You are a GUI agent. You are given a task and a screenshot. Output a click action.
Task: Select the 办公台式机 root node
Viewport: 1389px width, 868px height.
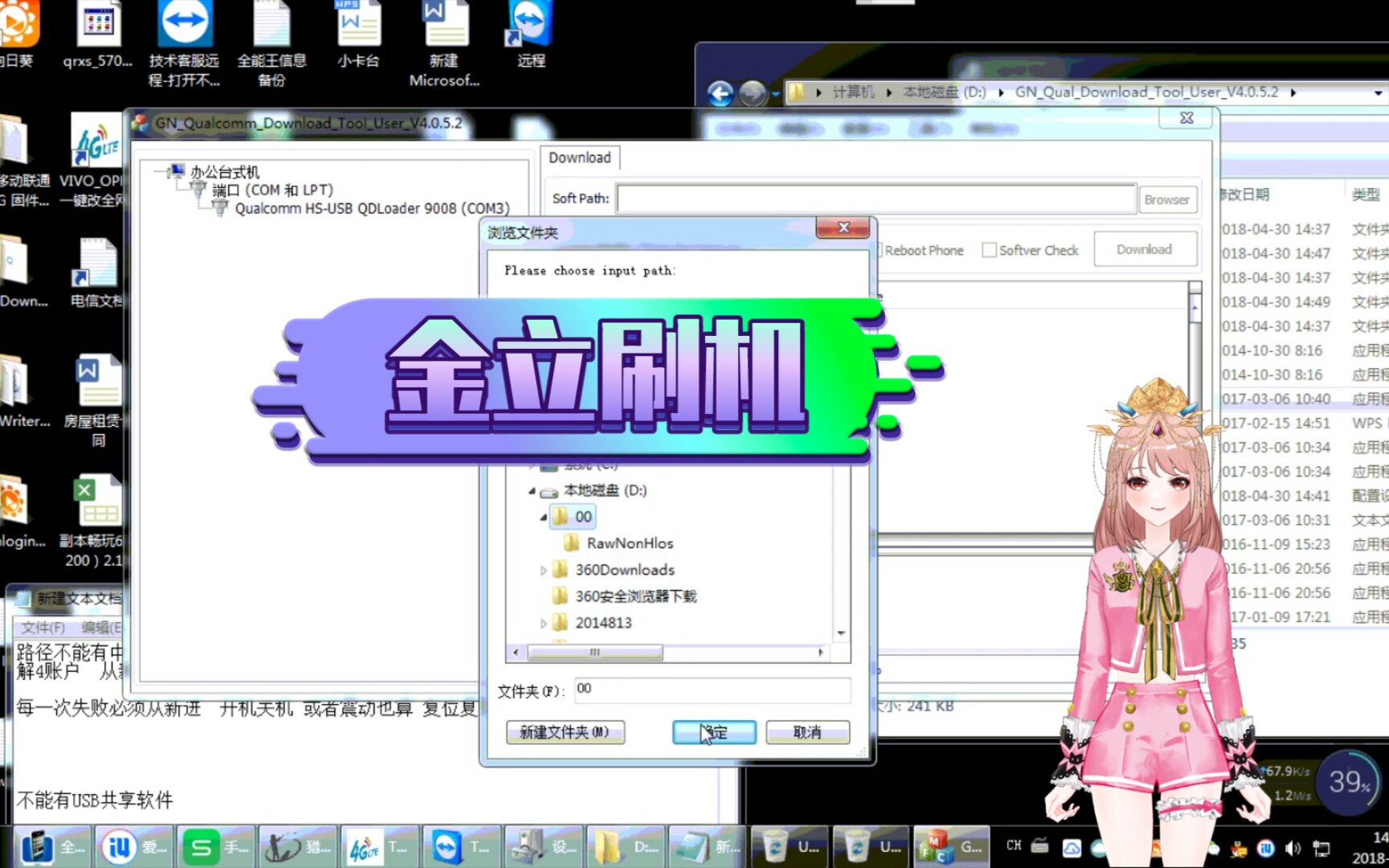tap(224, 172)
